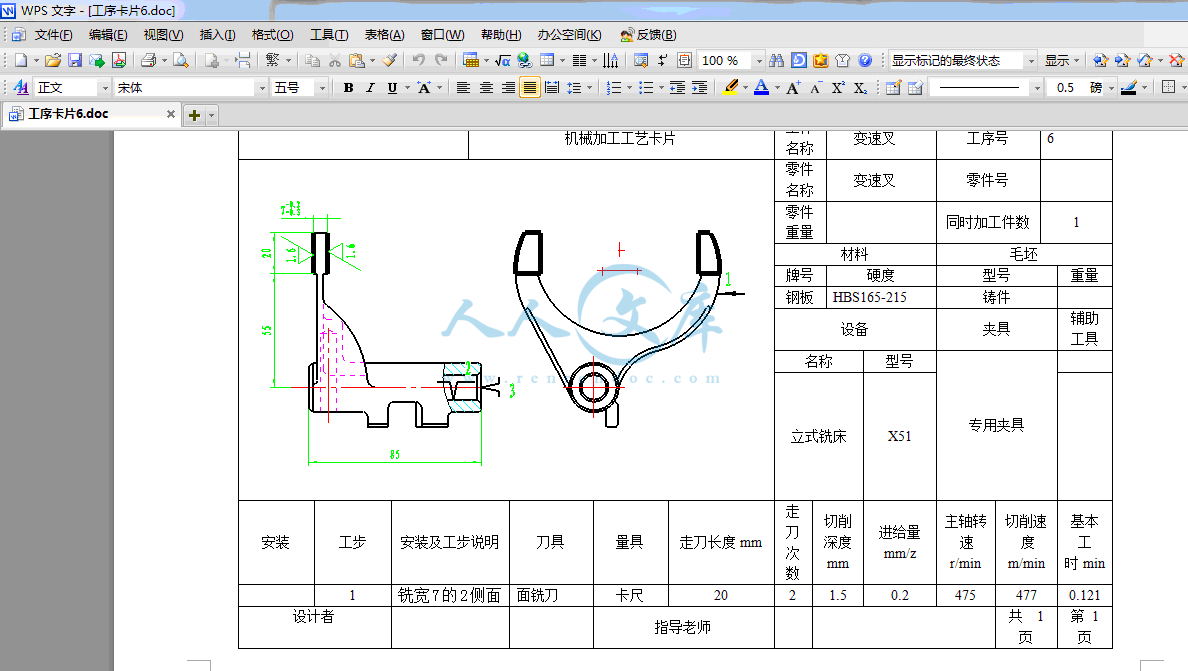
Task: Align text to the right
Action: click(x=508, y=88)
